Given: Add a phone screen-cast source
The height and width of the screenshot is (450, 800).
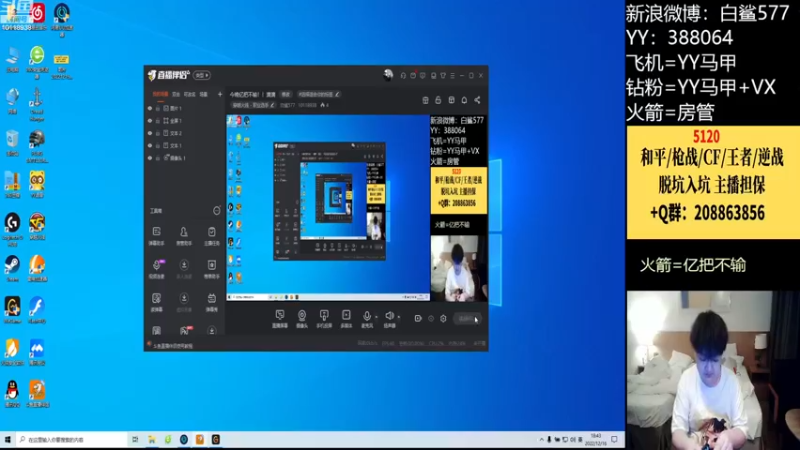Looking at the screenshot, I should (x=324, y=319).
